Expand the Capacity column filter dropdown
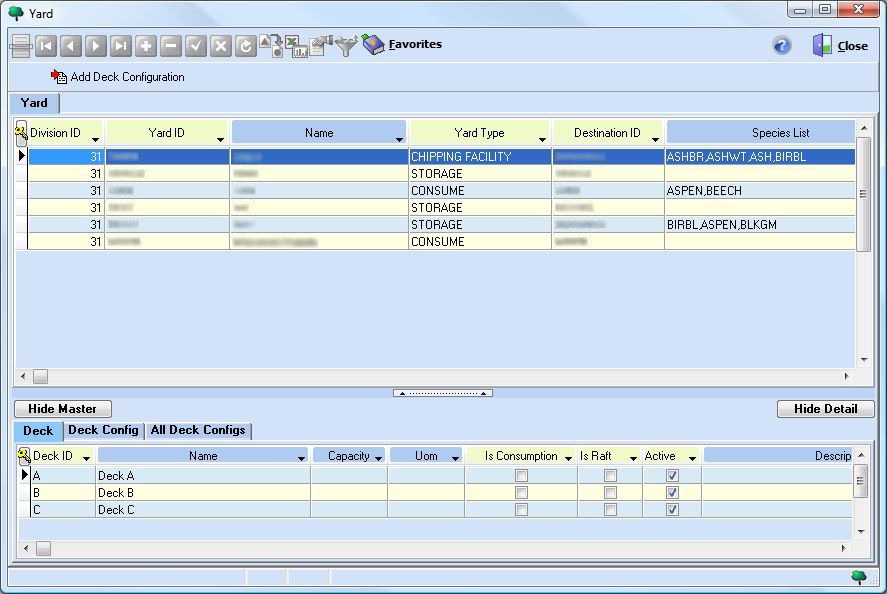This screenshot has width=887, height=594. point(378,459)
